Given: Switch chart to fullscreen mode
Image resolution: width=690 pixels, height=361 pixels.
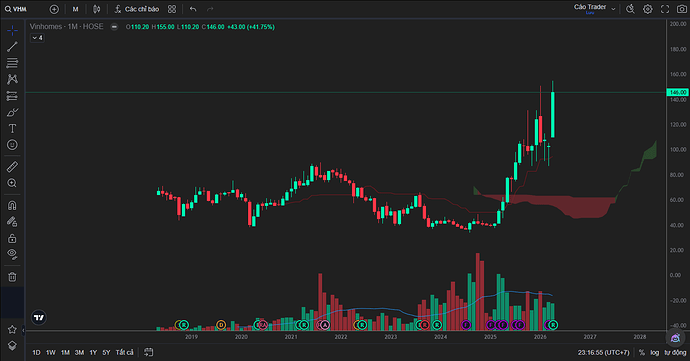Looking at the screenshot, I should click(x=665, y=9).
